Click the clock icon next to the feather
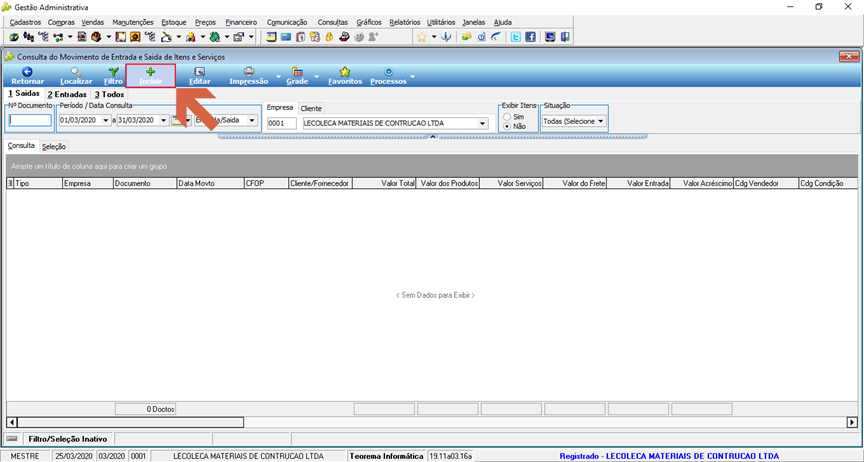The width and height of the screenshot is (864, 462). pyautogui.click(x=481, y=37)
